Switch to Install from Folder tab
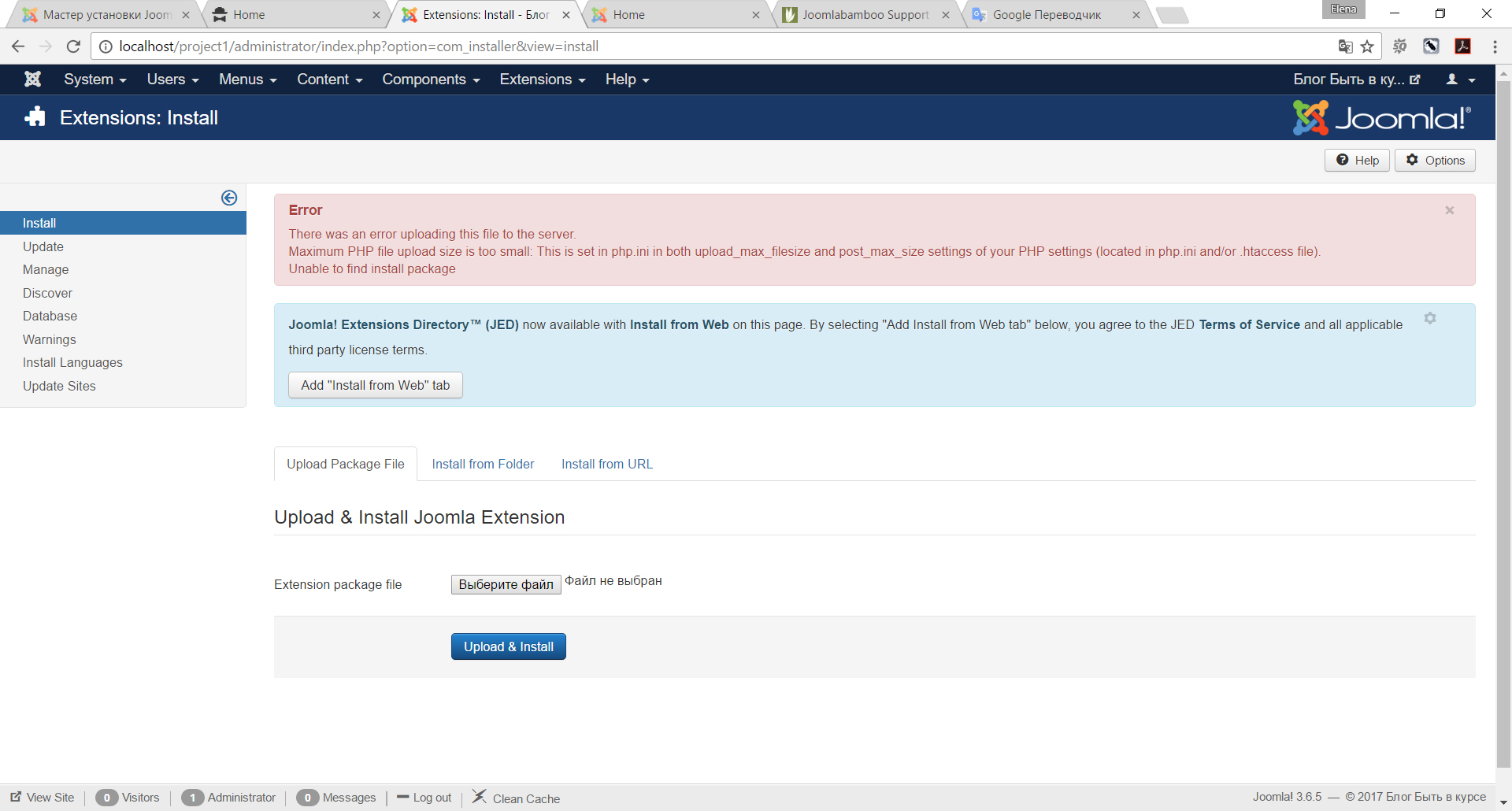1512x811 pixels. (483, 464)
